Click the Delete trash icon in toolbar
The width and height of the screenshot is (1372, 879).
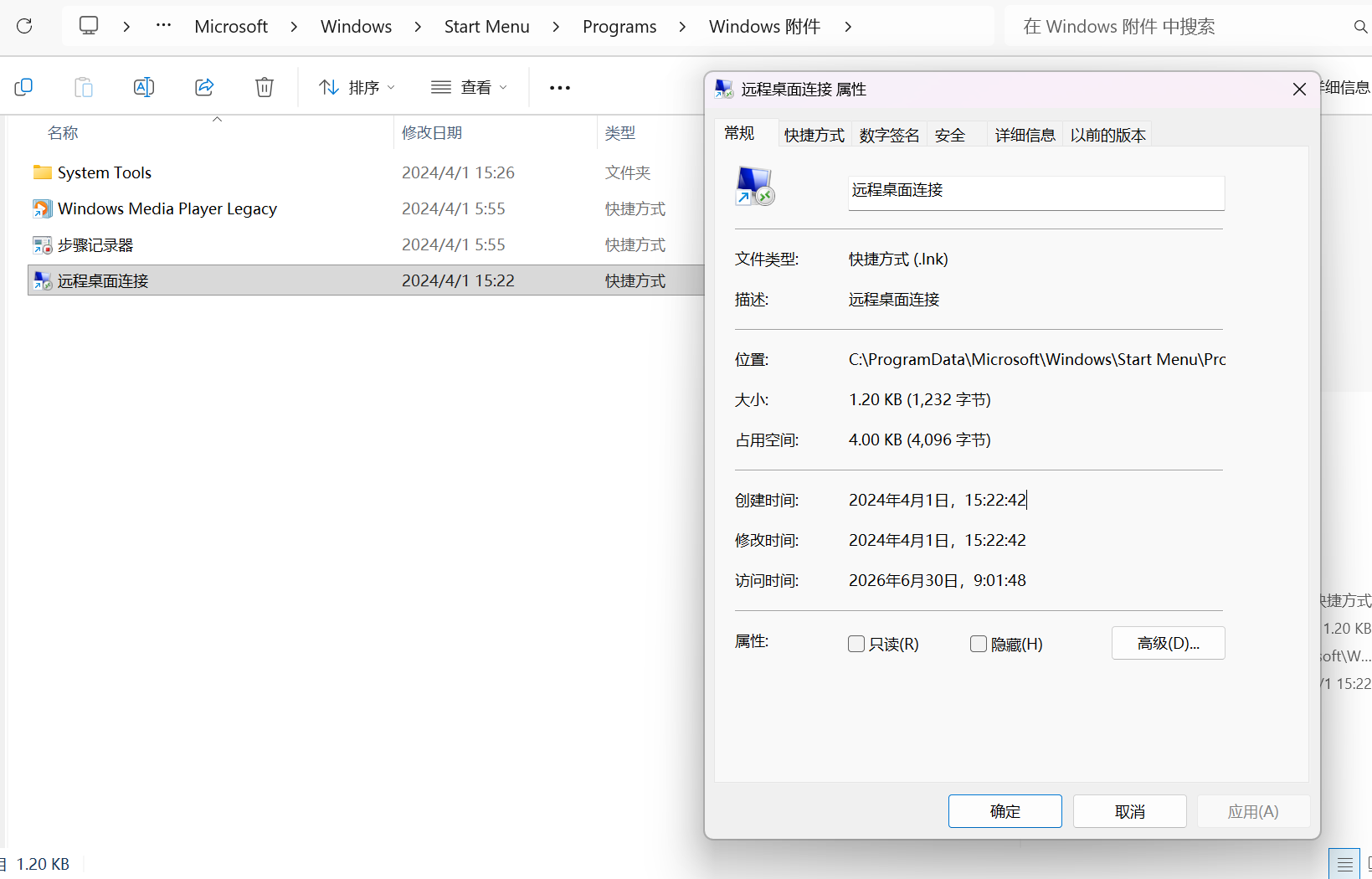tap(265, 87)
